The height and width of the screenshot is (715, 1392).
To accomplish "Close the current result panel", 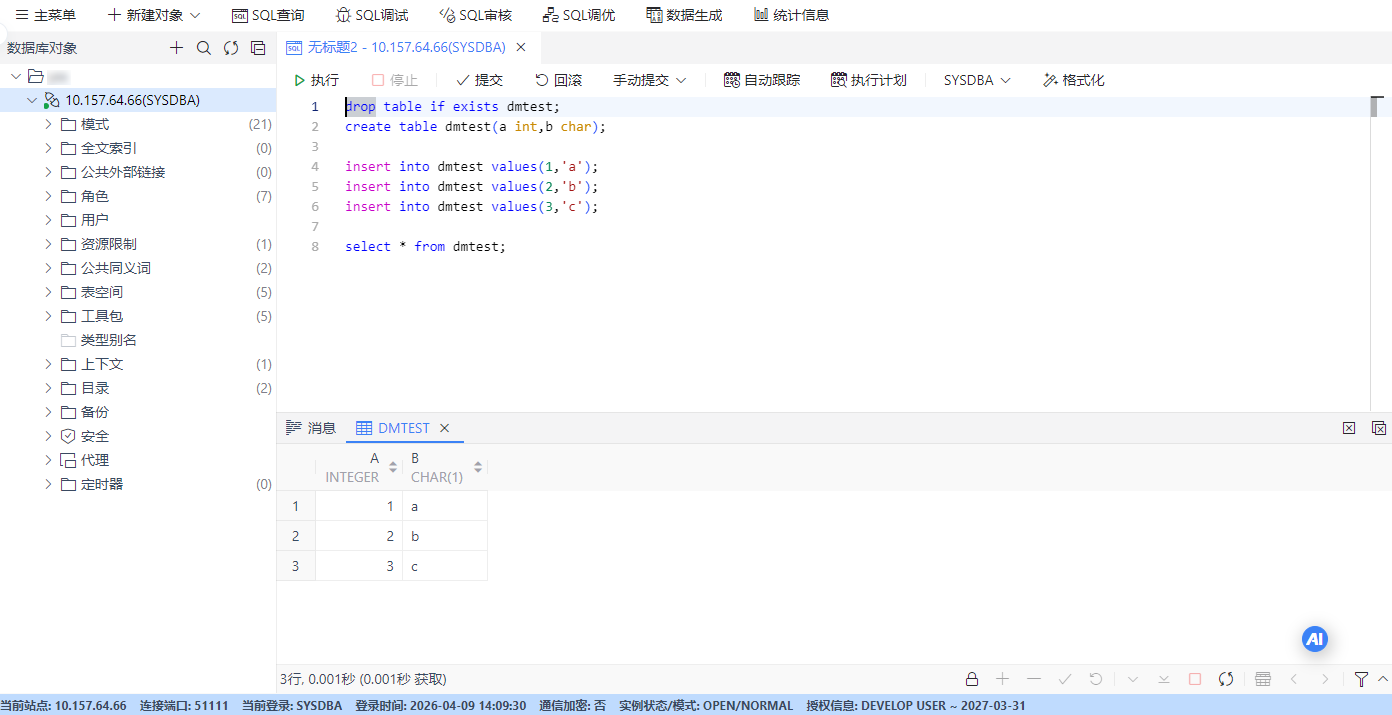I will pyautogui.click(x=1349, y=428).
